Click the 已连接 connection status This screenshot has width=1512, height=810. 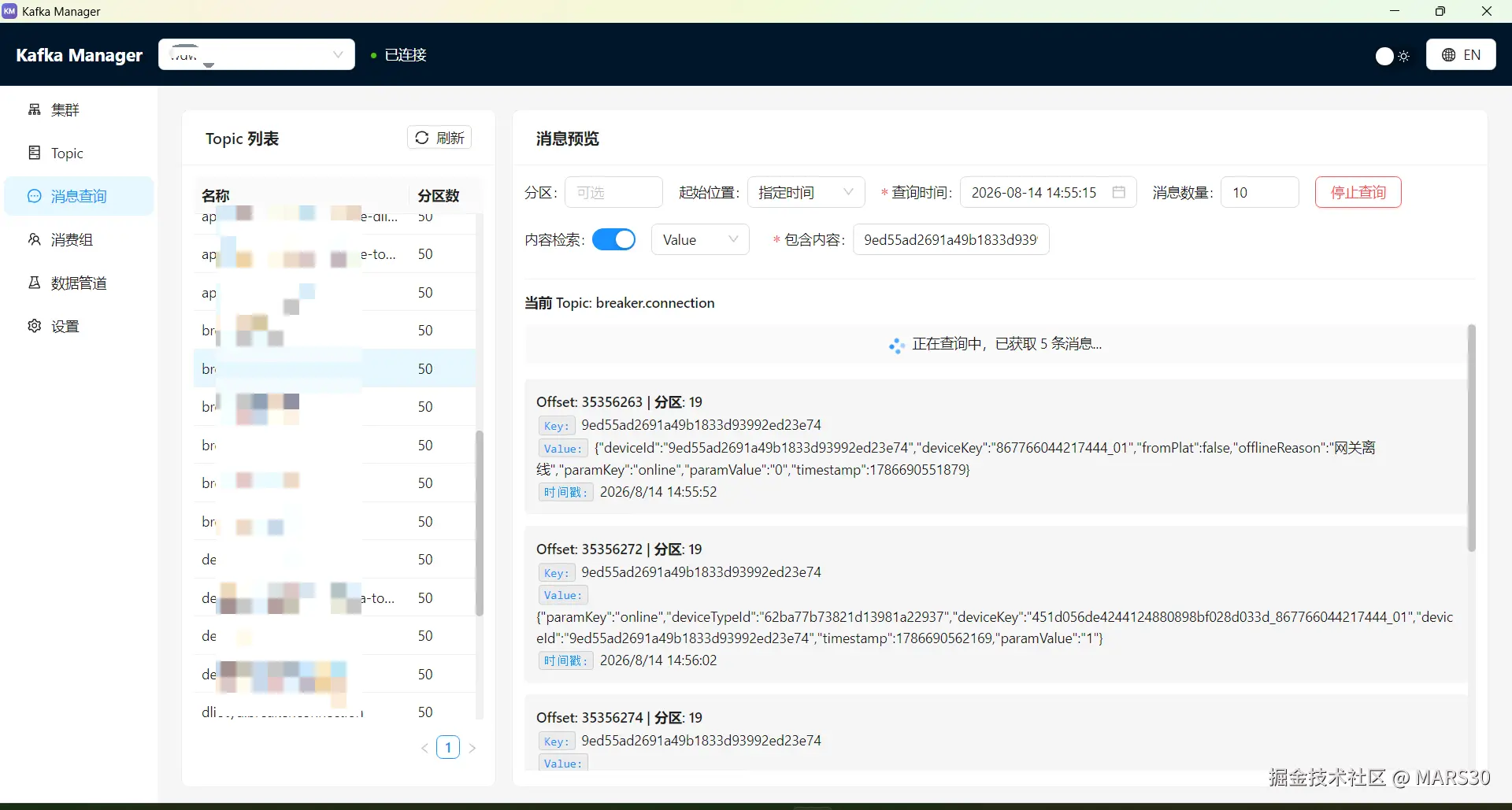click(x=405, y=54)
